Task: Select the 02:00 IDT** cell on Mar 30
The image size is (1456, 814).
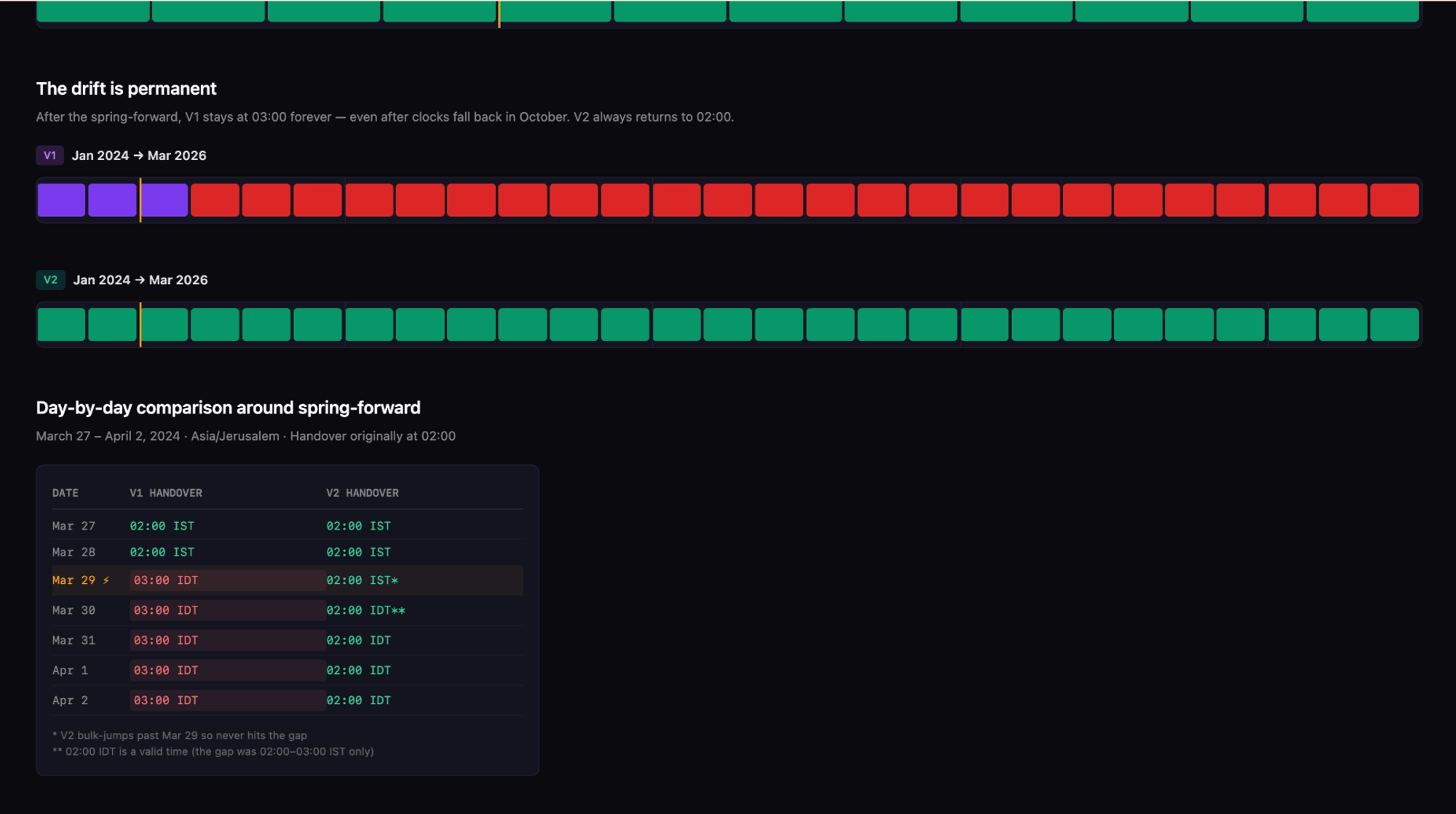Action: pyautogui.click(x=365, y=610)
